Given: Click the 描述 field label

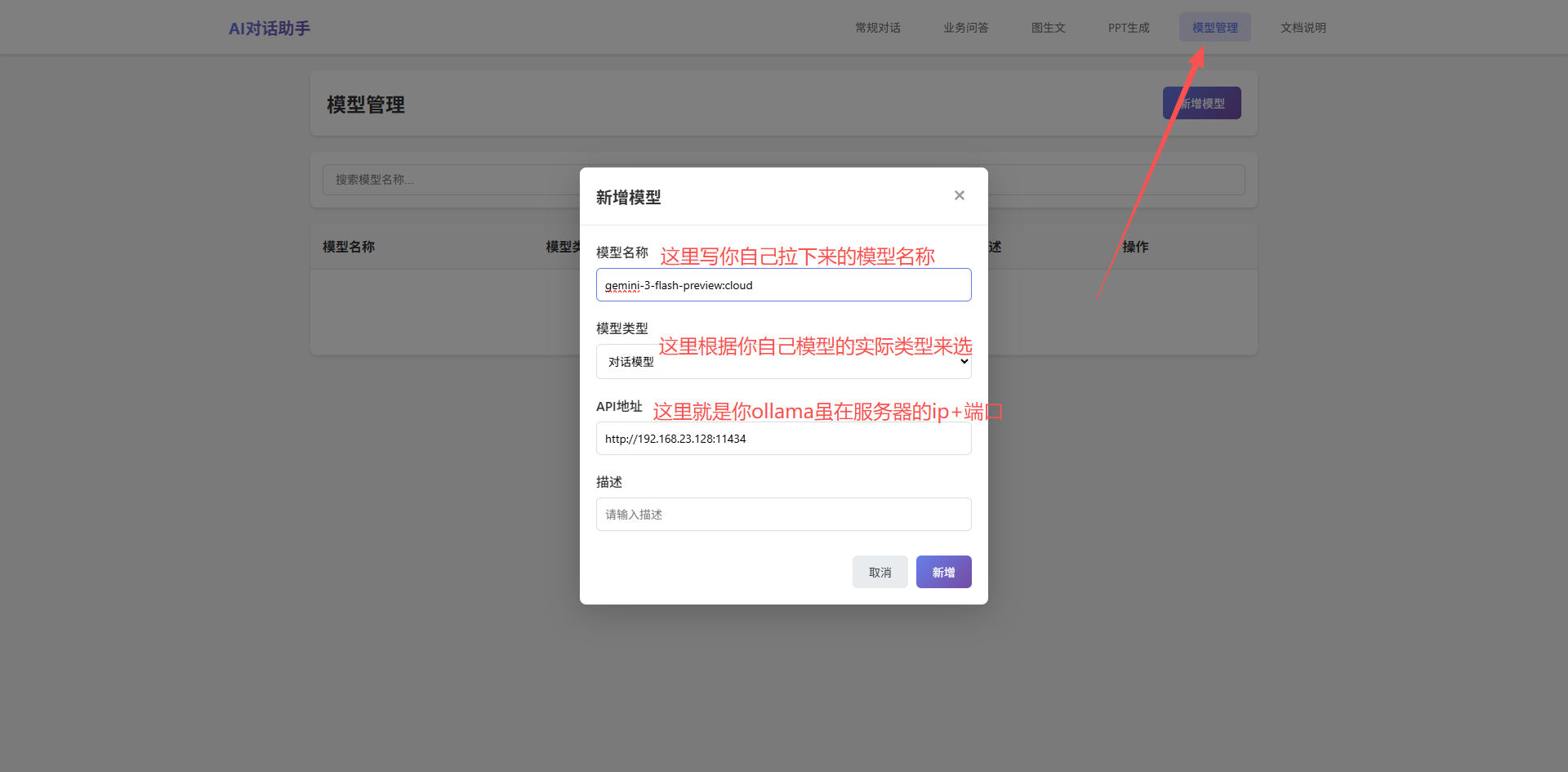Looking at the screenshot, I should click(x=609, y=482).
